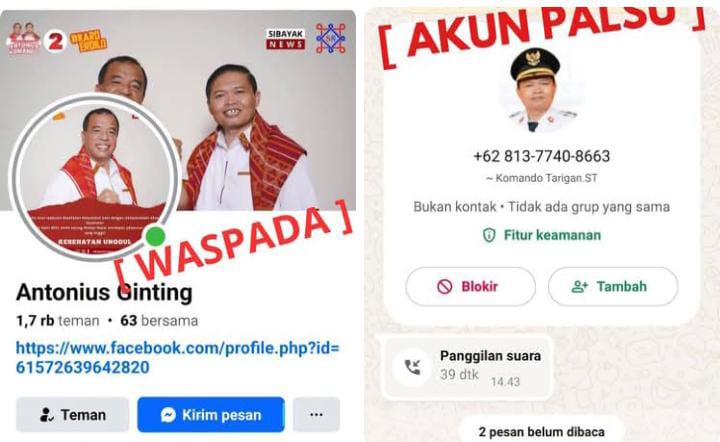Tap the Panggilan suara call entry
The width and height of the screenshot is (720, 442).
pyautogui.click(x=467, y=367)
